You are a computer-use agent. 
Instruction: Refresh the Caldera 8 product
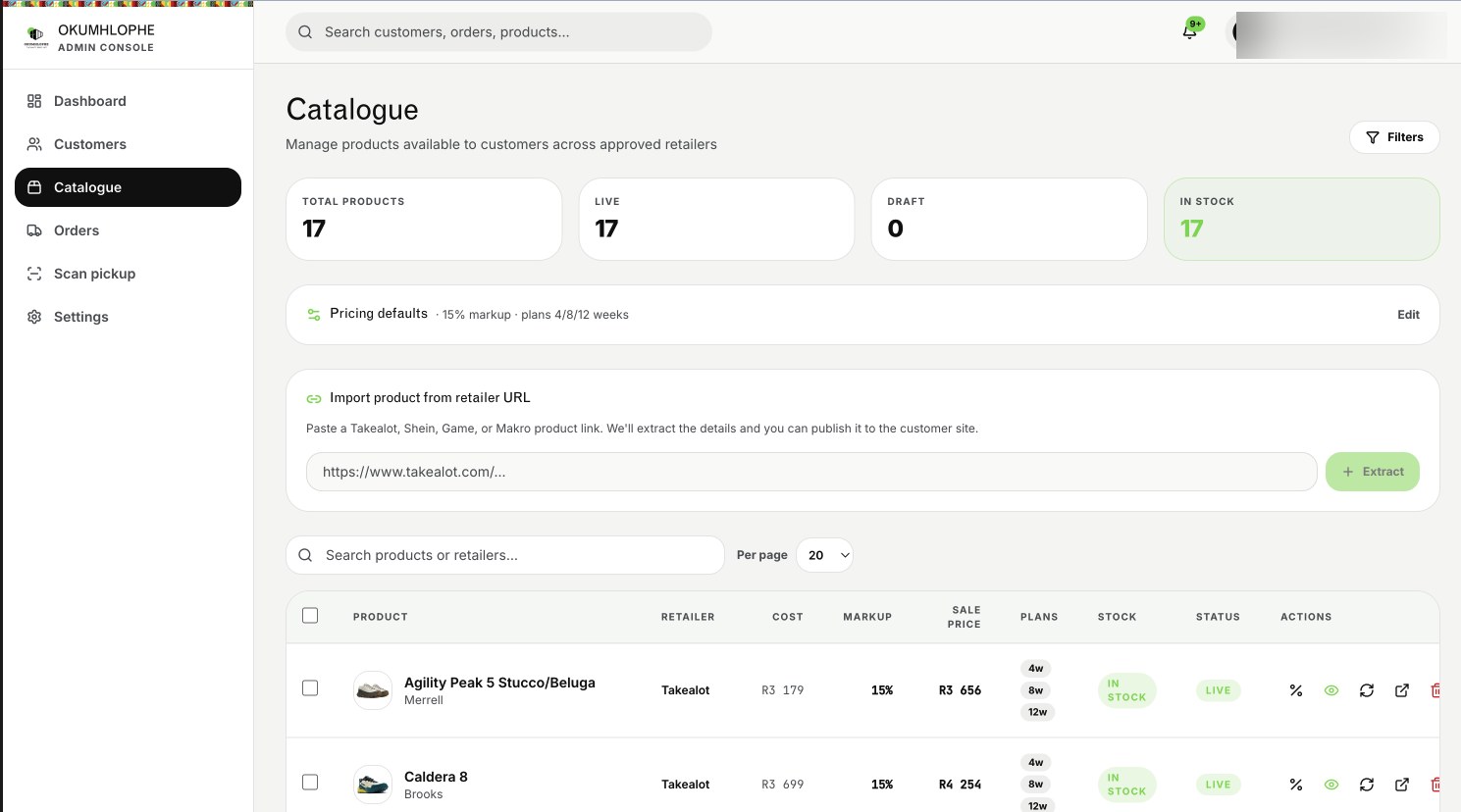tap(1367, 785)
